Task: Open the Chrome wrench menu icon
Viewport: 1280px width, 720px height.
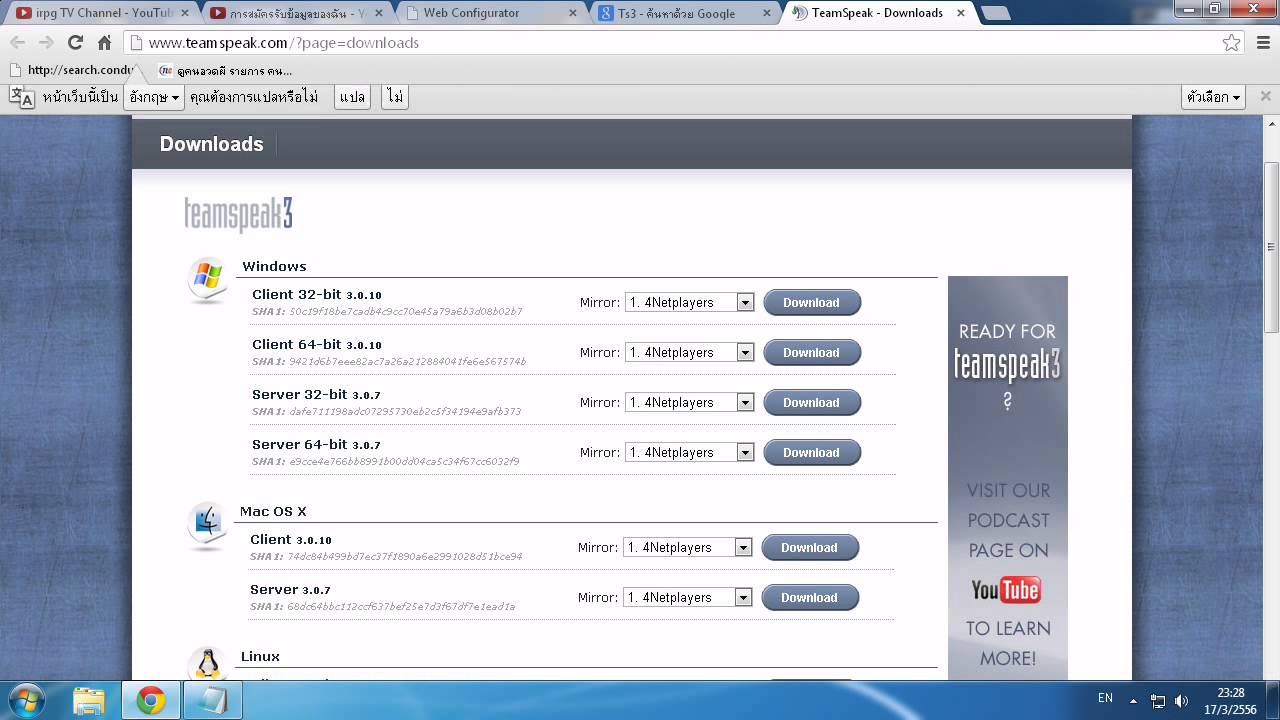Action: 1262,43
